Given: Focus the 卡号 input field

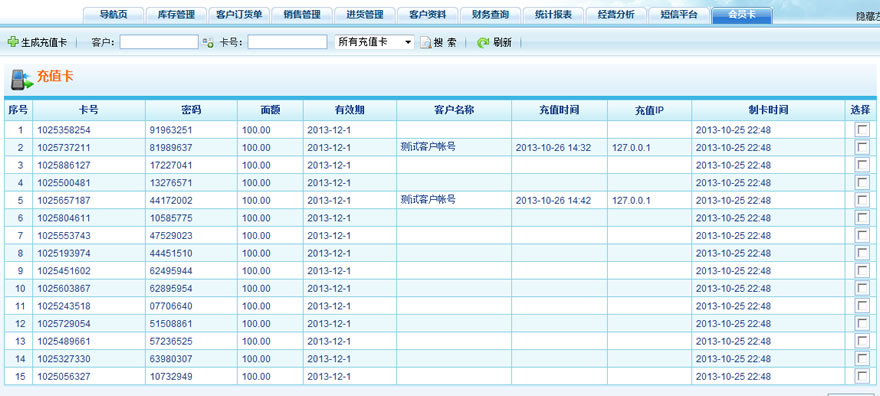Looking at the screenshot, I should [287, 42].
